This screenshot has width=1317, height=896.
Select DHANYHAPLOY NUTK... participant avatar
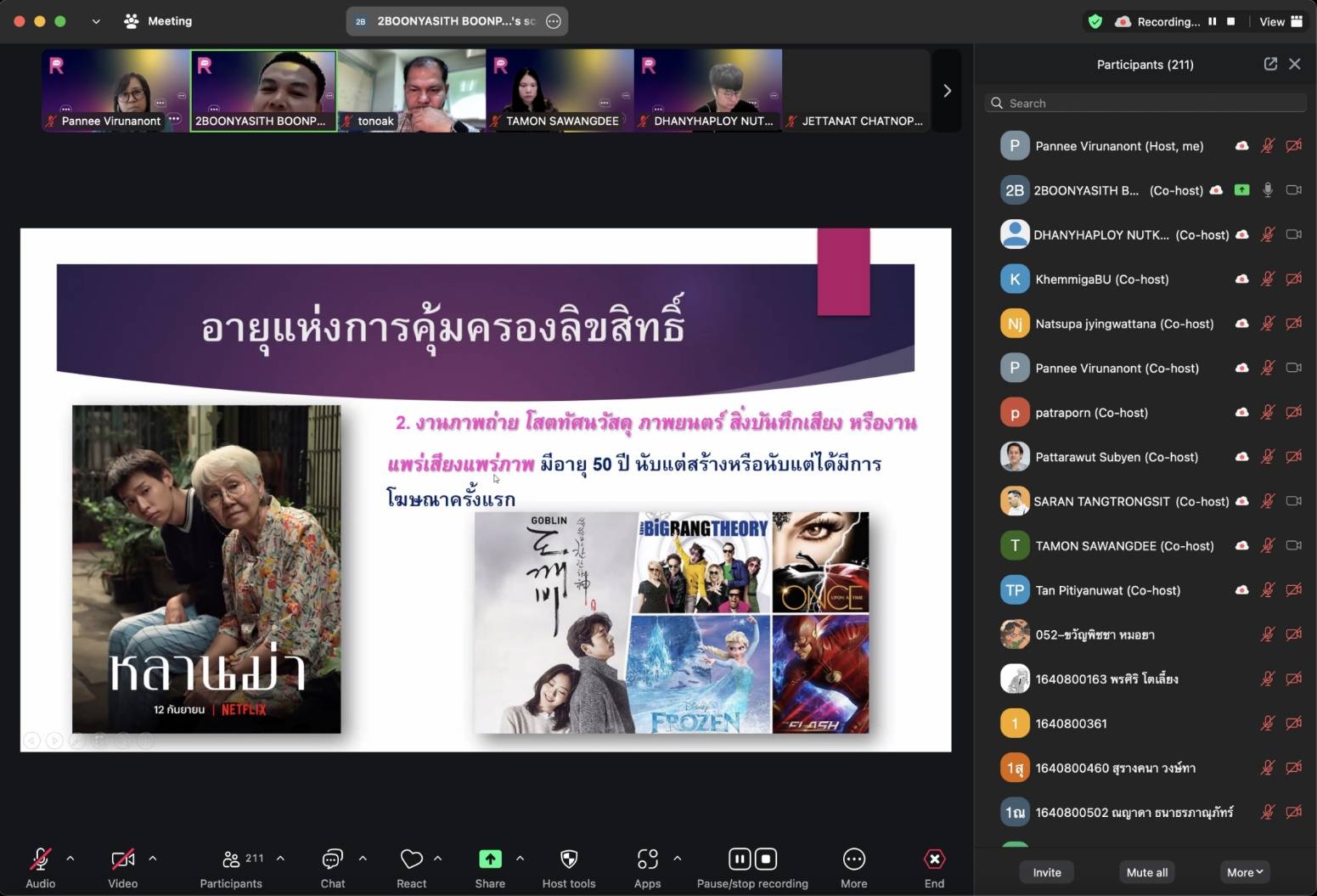pyautogui.click(x=1015, y=234)
